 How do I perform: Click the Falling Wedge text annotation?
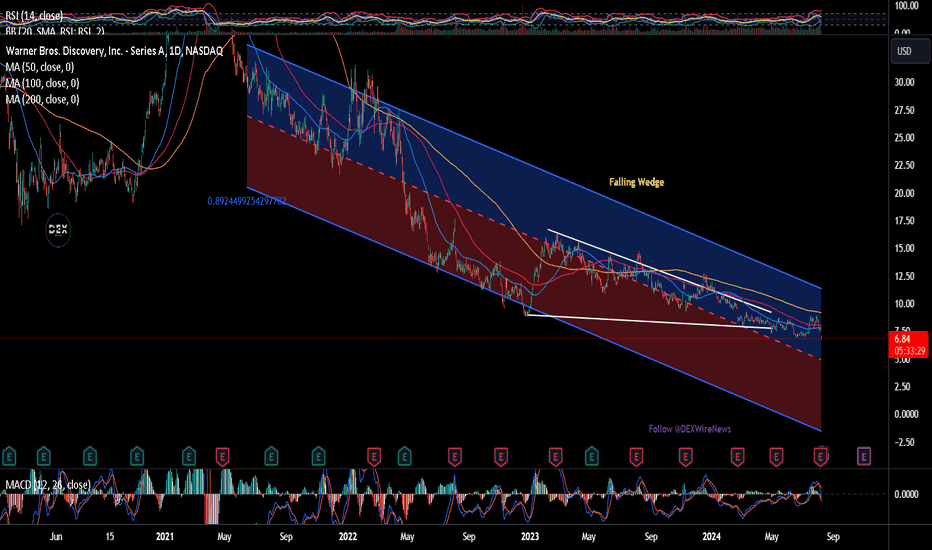click(x=637, y=182)
